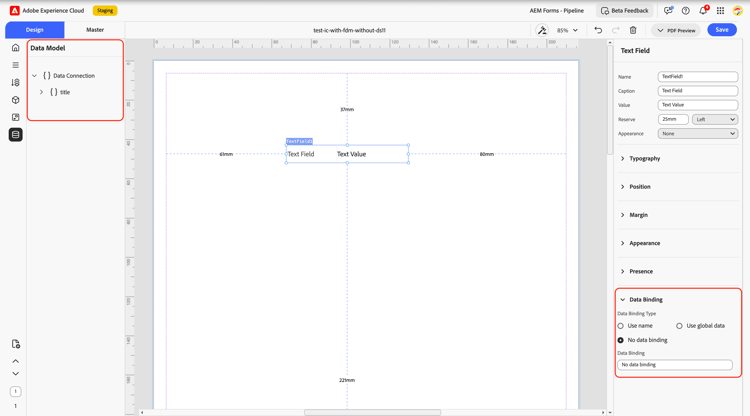Click the Save button
The width and height of the screenshot is (750, 416).
pos(722,30)
